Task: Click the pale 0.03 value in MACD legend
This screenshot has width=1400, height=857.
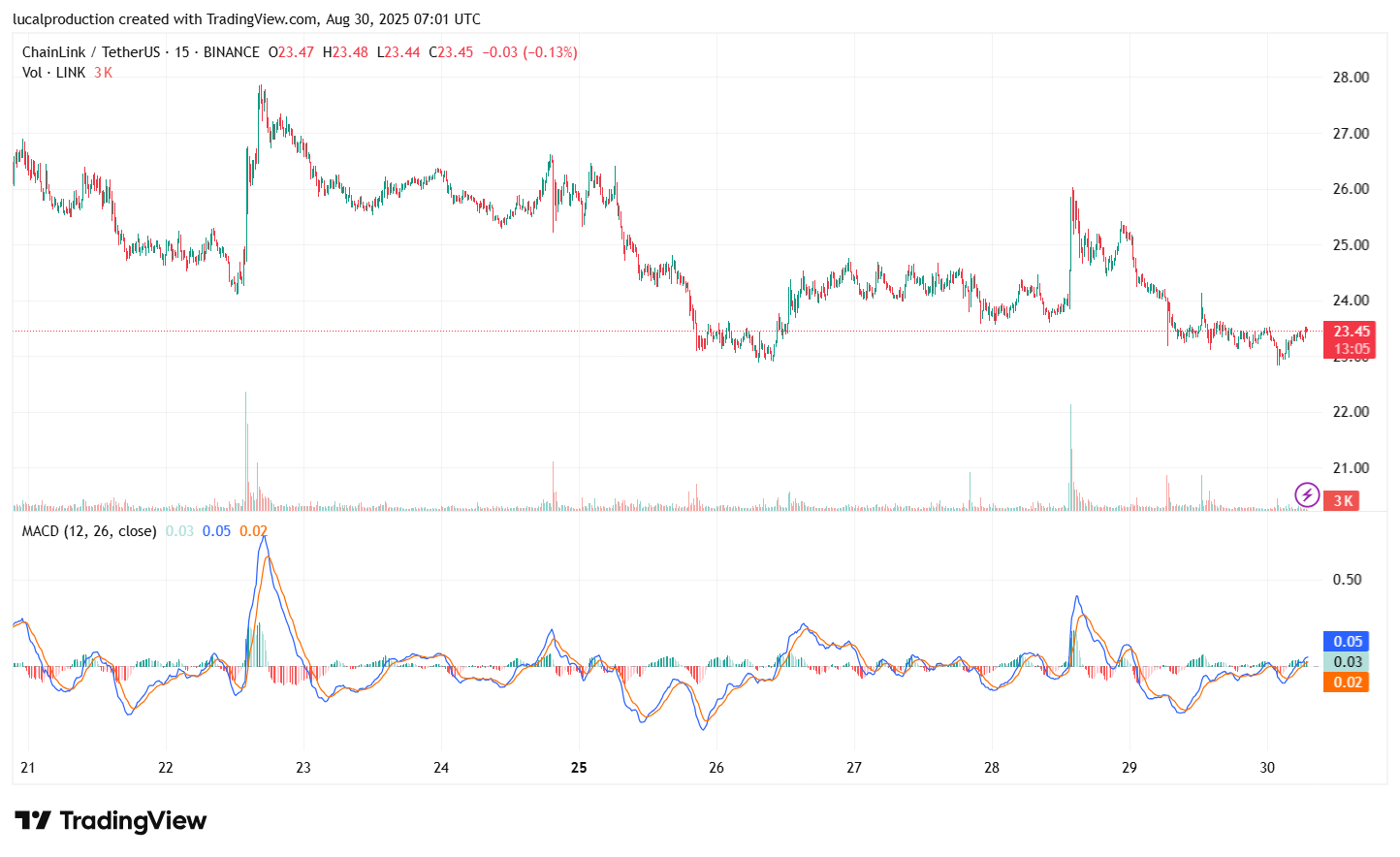Action: 179,531
